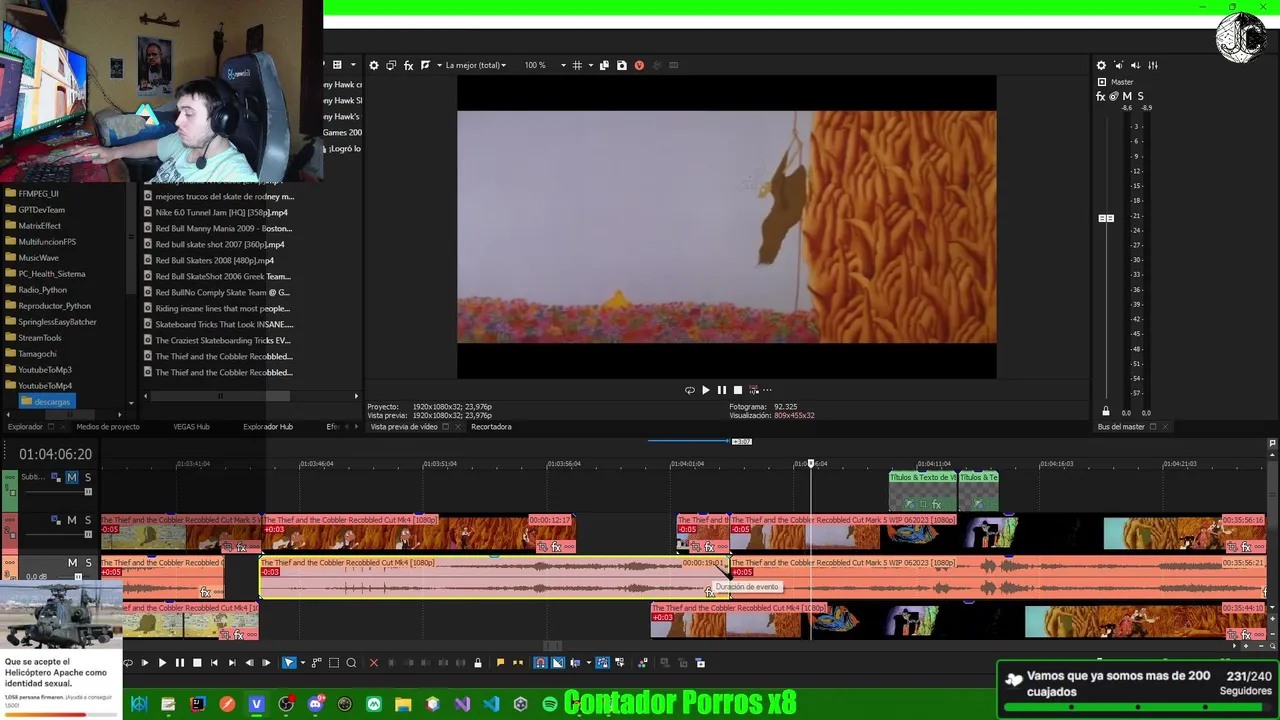Mute the Master bus
1280x720 pixels.
pyautogui.click(x=1127, y=96)
